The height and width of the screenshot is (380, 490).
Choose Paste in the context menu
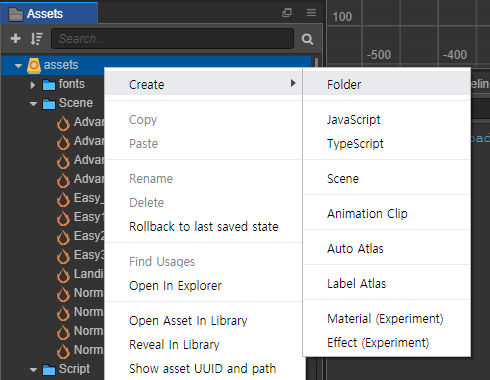[x=203, y=144]
